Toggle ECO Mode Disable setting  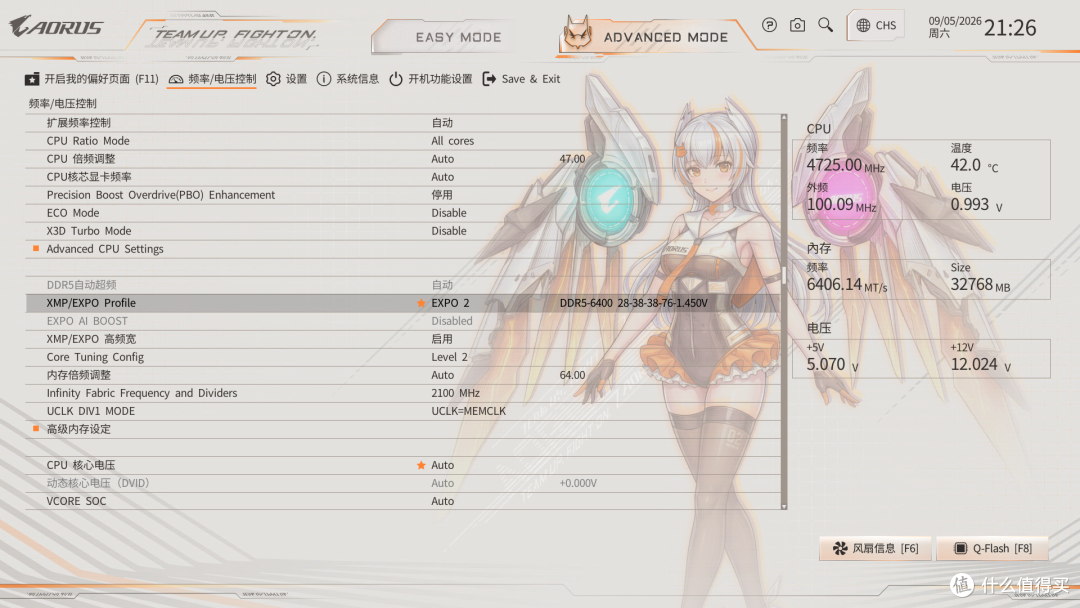coord(448,213)
